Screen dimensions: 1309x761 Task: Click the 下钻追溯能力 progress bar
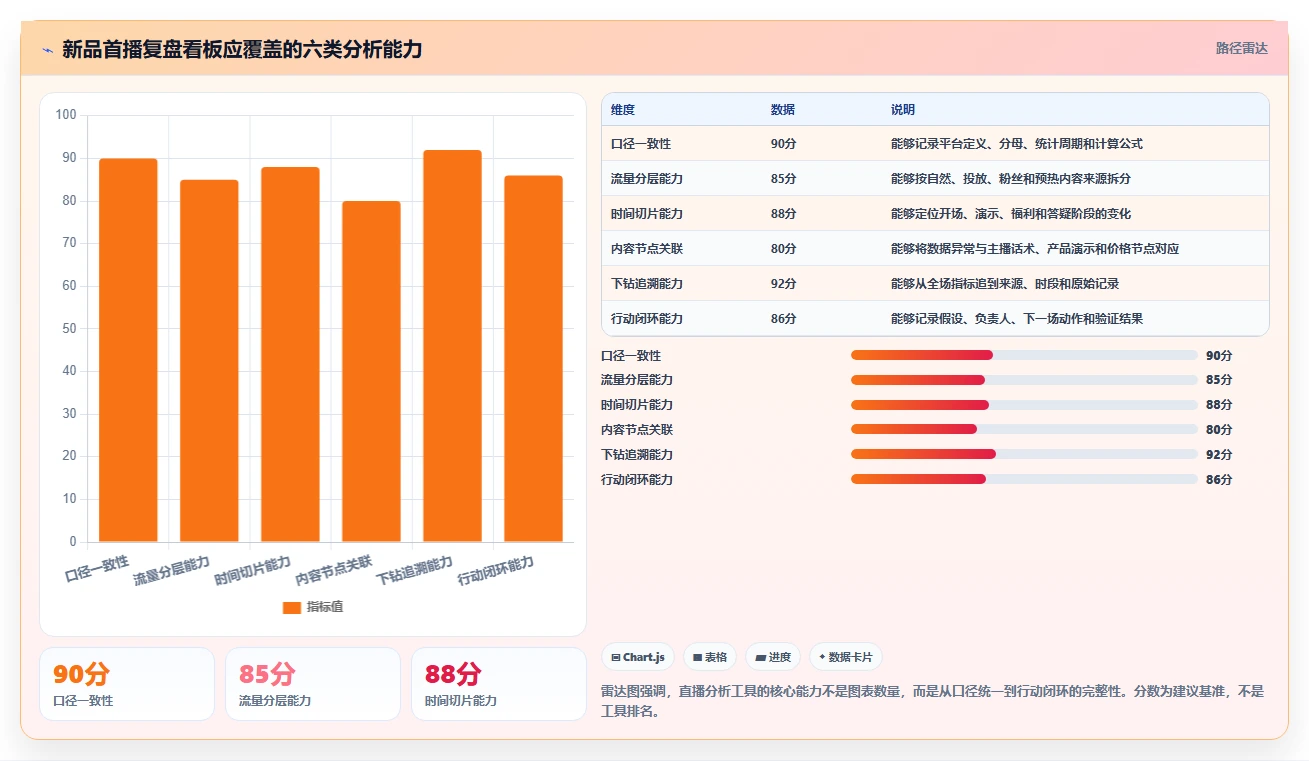tap(1024, 454)
